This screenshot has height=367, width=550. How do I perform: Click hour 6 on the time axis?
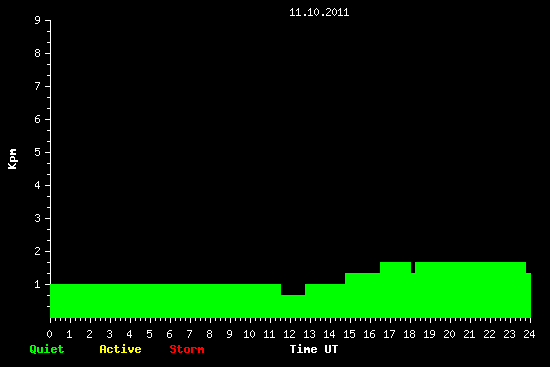[x=169, y=334]
